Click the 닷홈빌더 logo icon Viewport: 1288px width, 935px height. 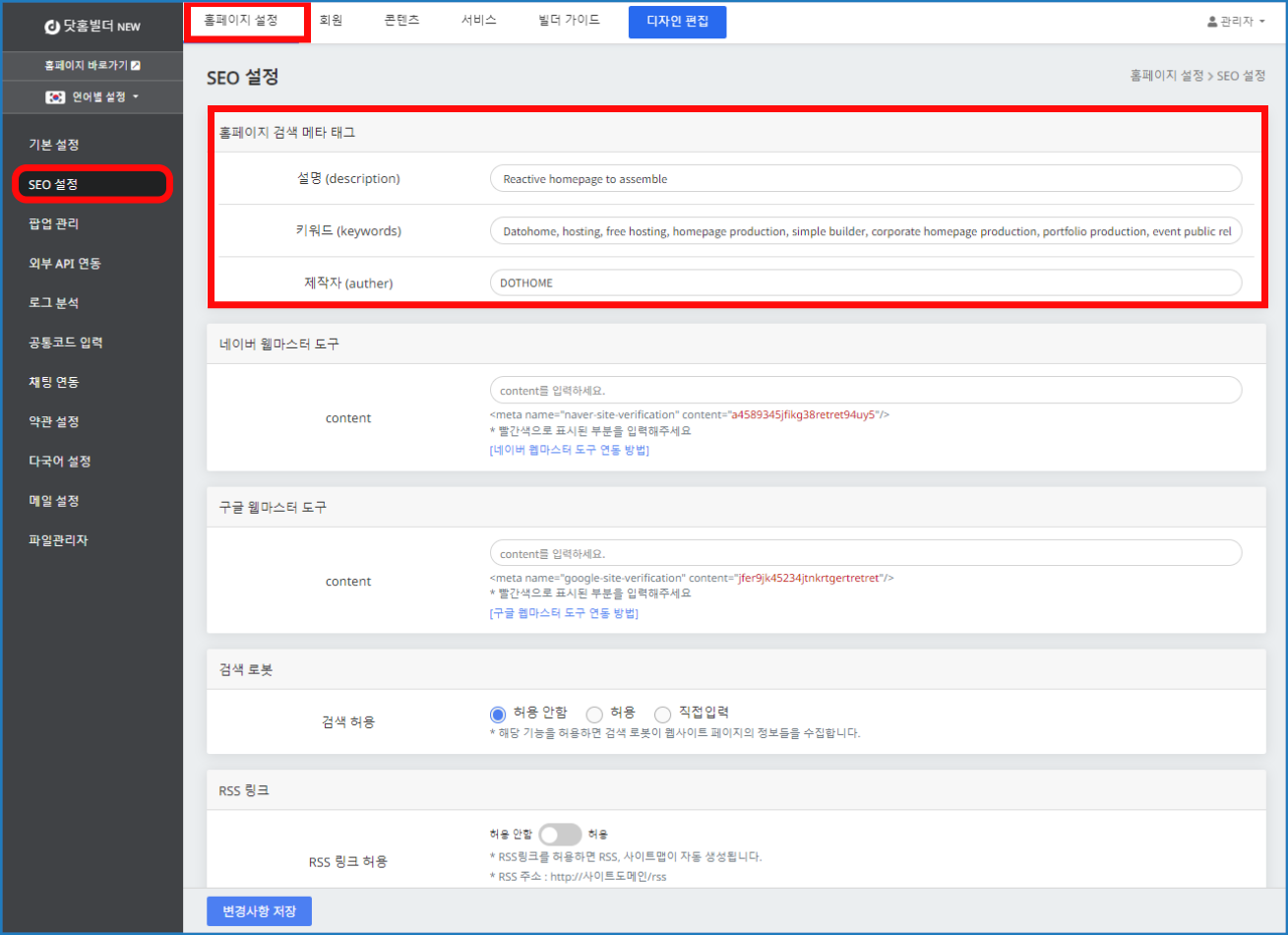tap(53, 27)
